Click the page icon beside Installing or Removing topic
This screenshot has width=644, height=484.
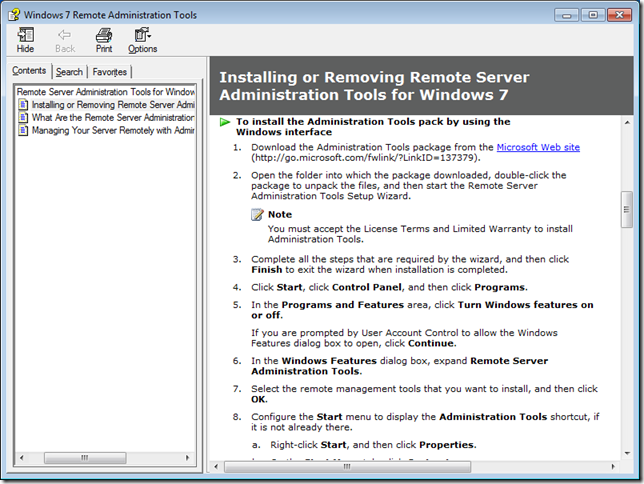click(x=23, y=104)
